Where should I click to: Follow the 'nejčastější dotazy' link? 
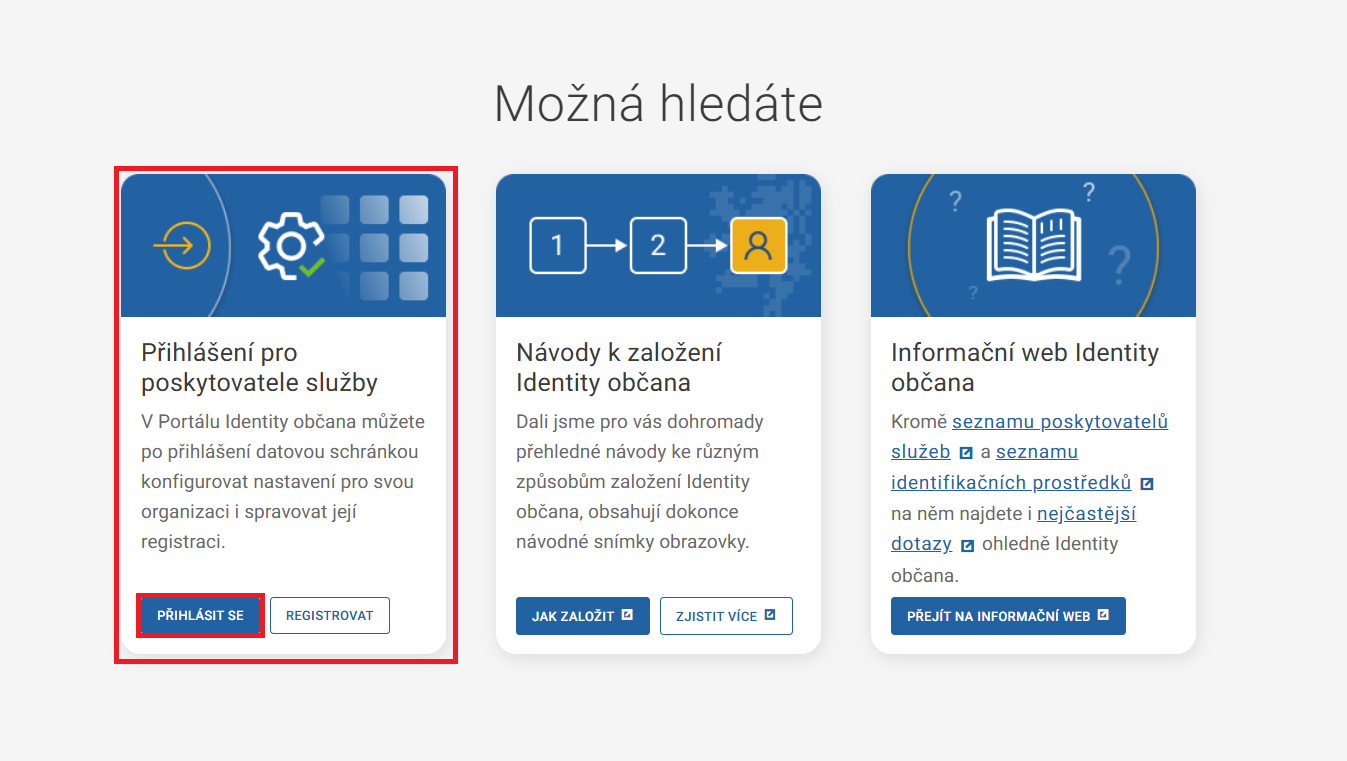tap(1086, 514)
